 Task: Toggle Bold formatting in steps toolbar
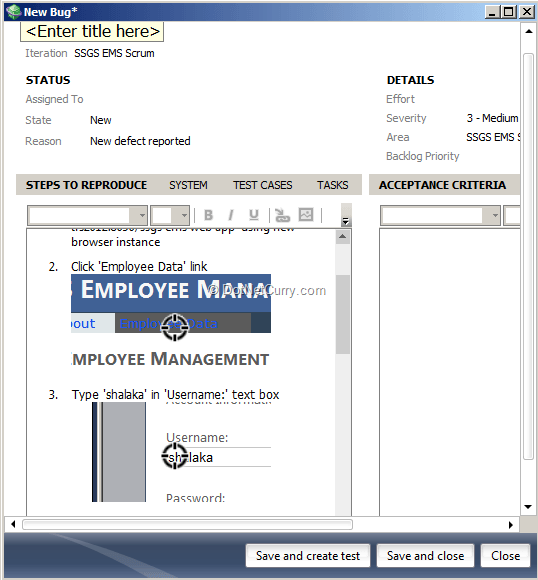[208, 215]
